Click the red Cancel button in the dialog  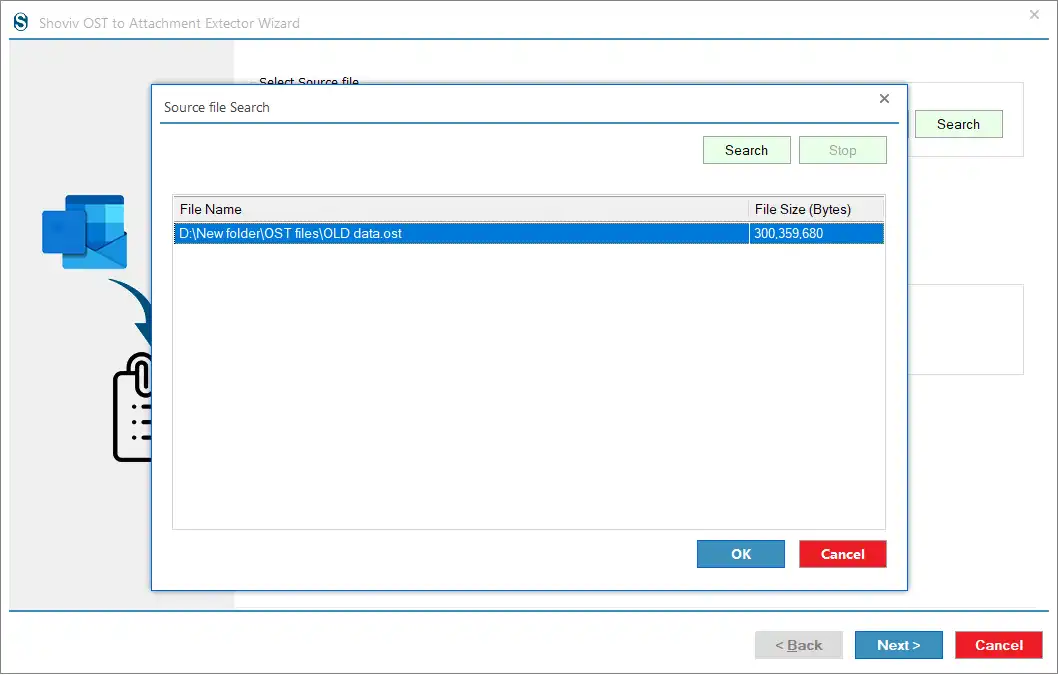click(843, 554)
